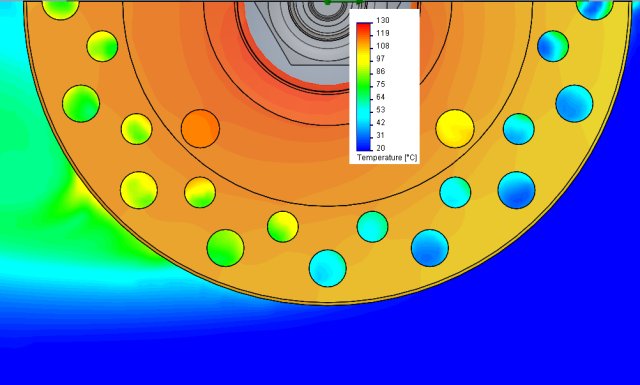Pick the green band of the color bar

[x=364, y=85]
